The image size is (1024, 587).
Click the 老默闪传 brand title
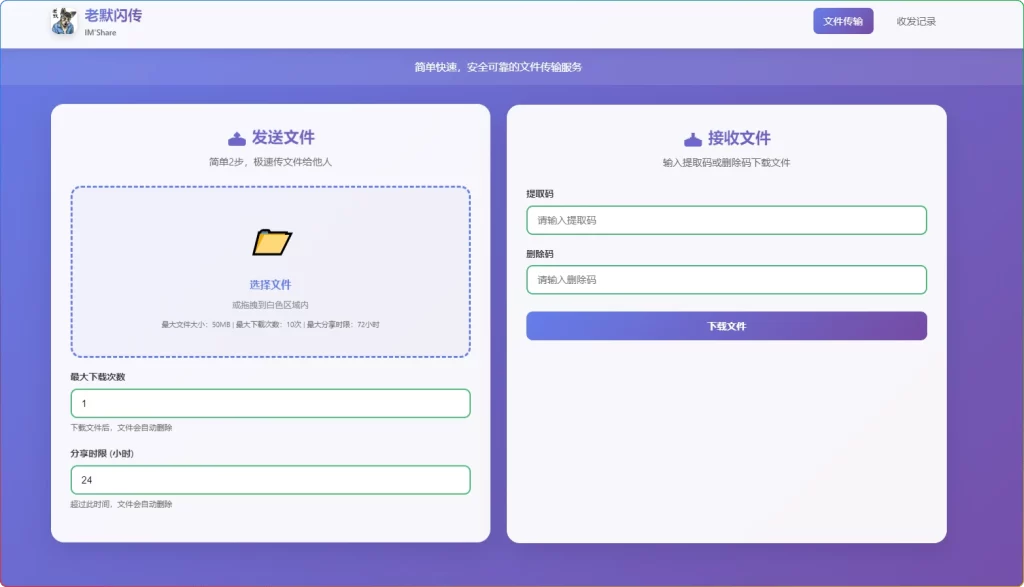[114, 16]
